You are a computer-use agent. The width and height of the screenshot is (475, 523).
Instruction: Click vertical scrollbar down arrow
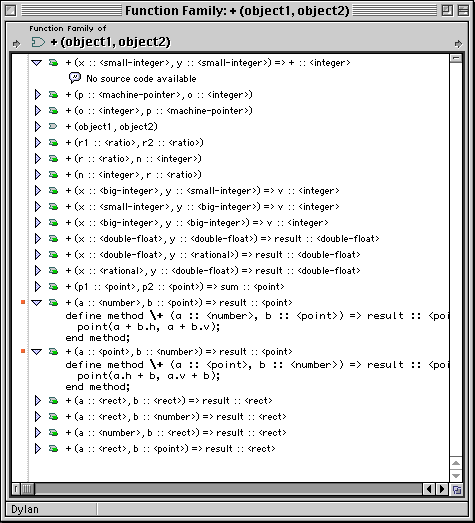pos(456,476)
